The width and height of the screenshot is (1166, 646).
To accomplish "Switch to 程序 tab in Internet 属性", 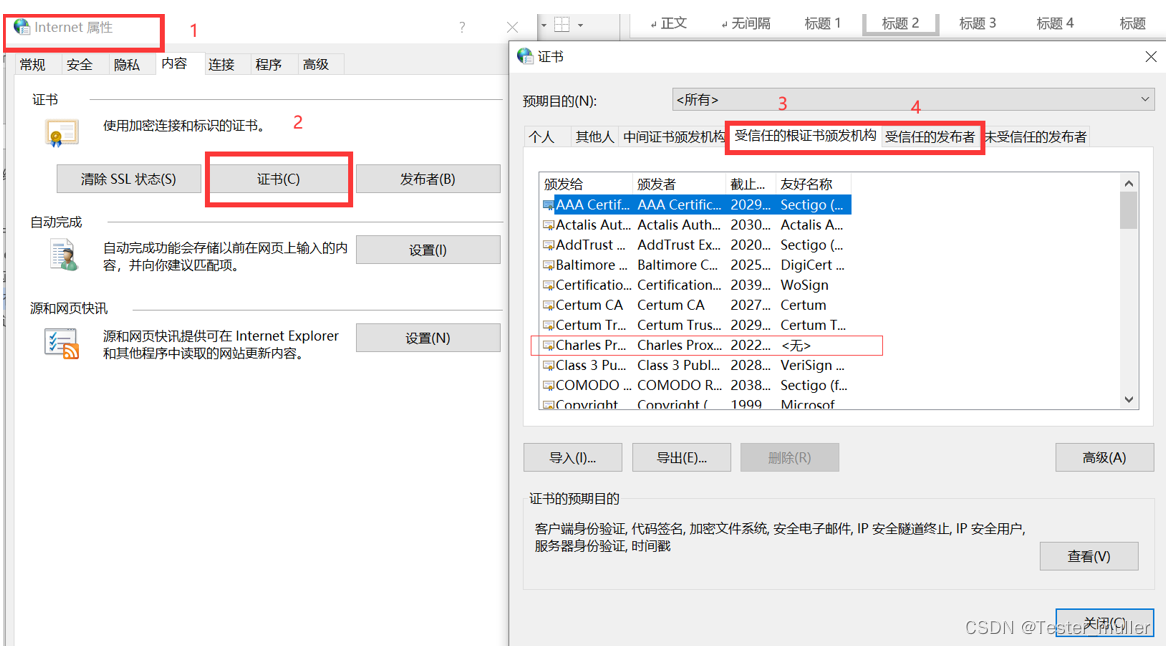I will coord(268,65).
